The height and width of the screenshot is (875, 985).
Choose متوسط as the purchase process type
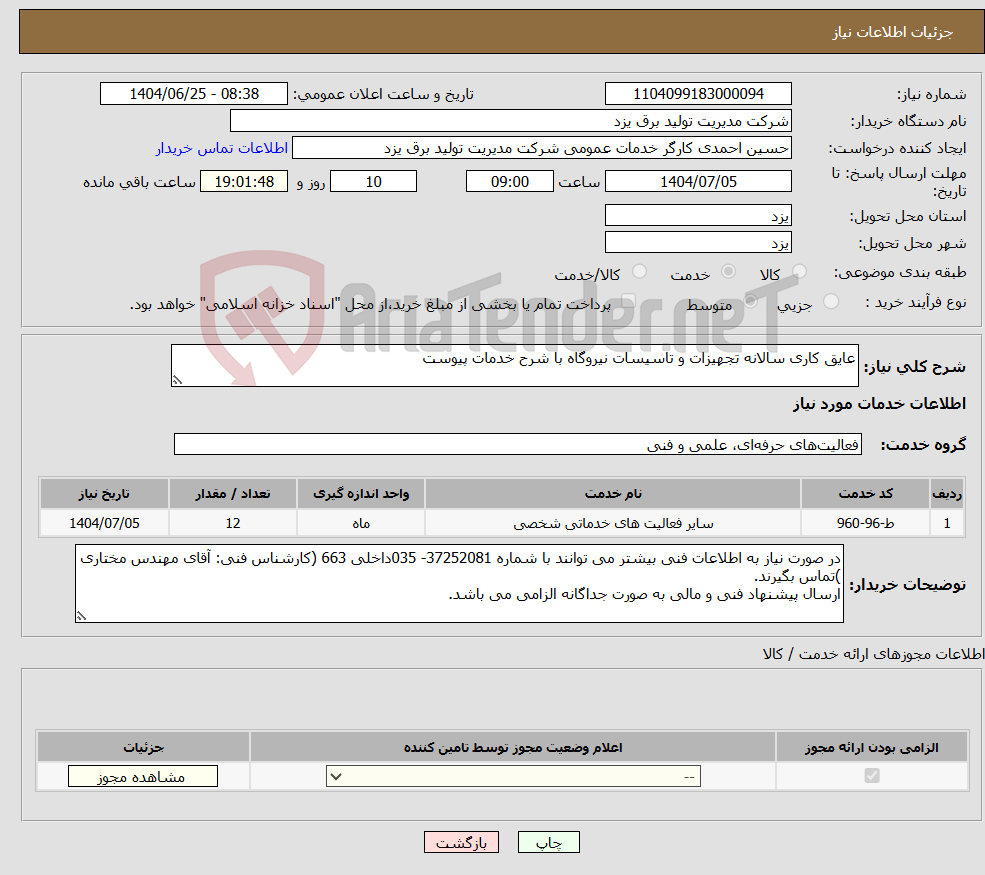point(752,299)
